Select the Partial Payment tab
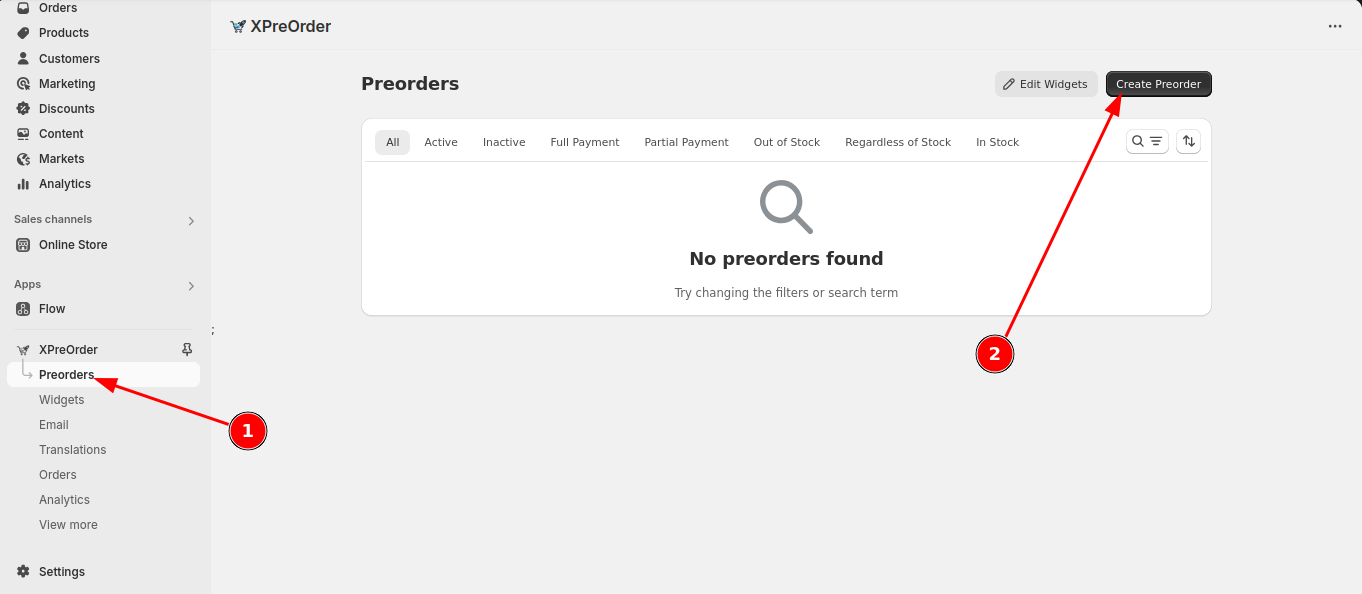This screenshot has height=594, width=1362. (686, 142)
